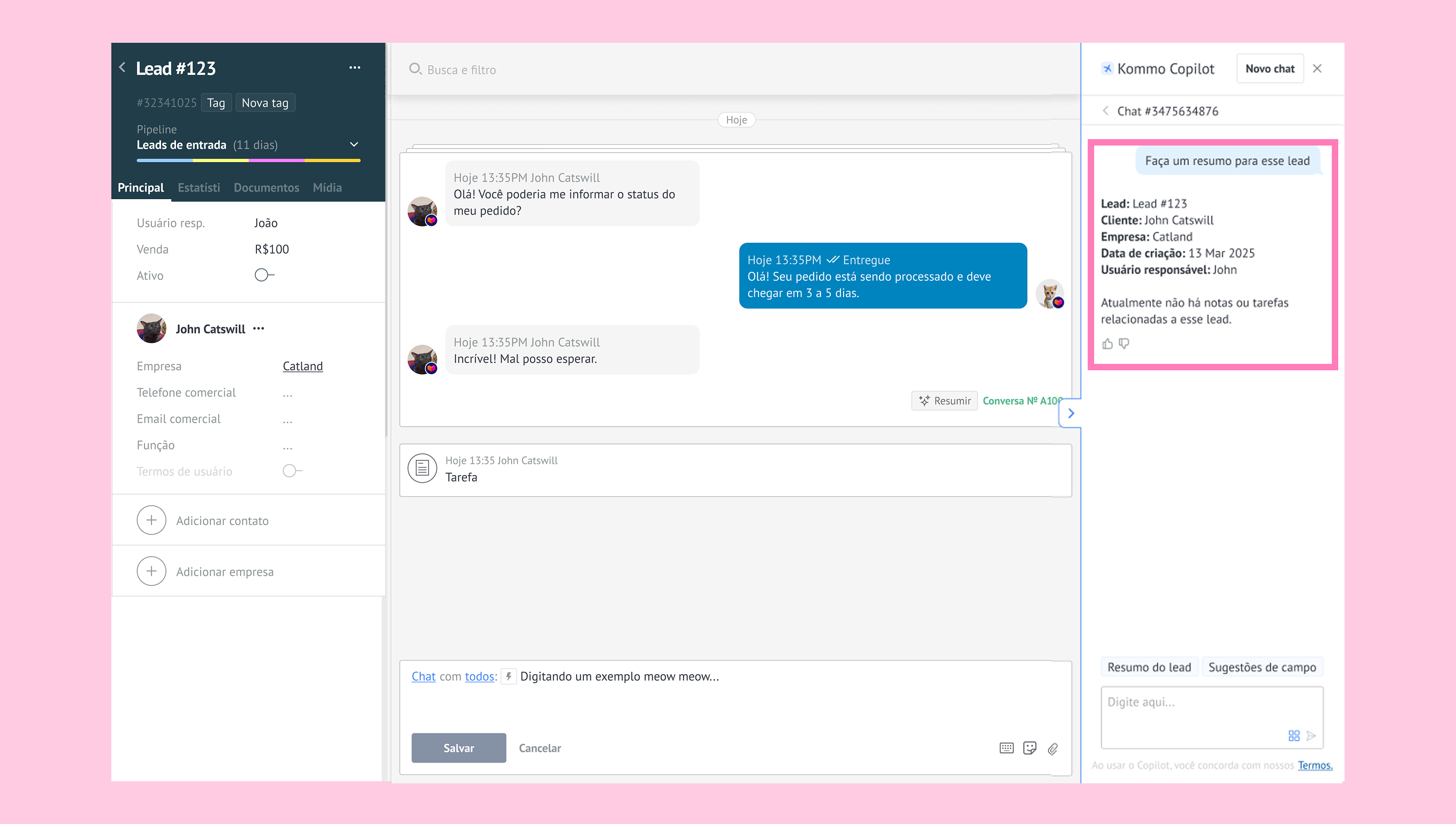
Task: Open the Lead #123 three-dots menu
Action: point(355,68)
